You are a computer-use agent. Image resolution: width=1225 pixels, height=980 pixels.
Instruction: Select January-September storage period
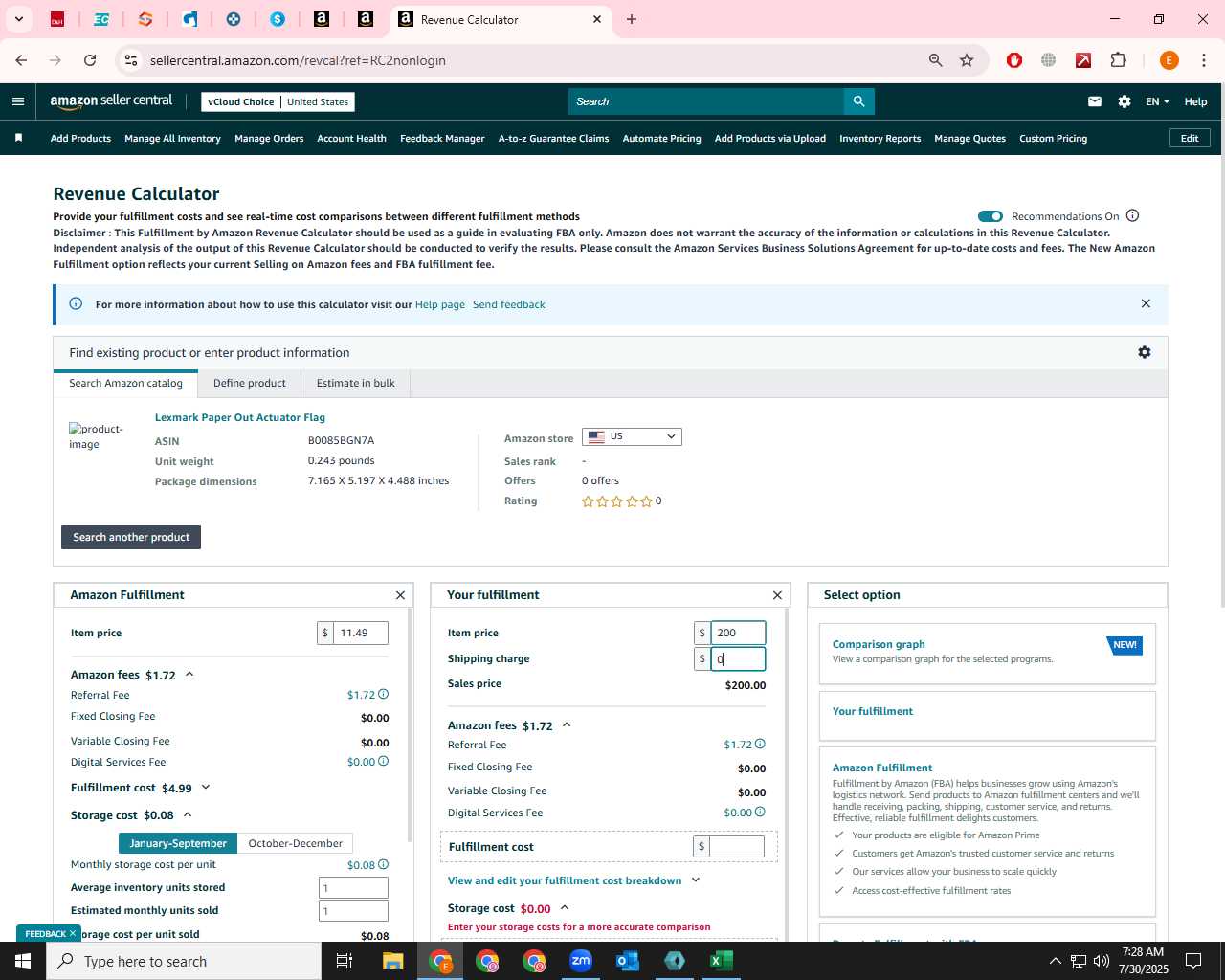(x=178, y=843)
